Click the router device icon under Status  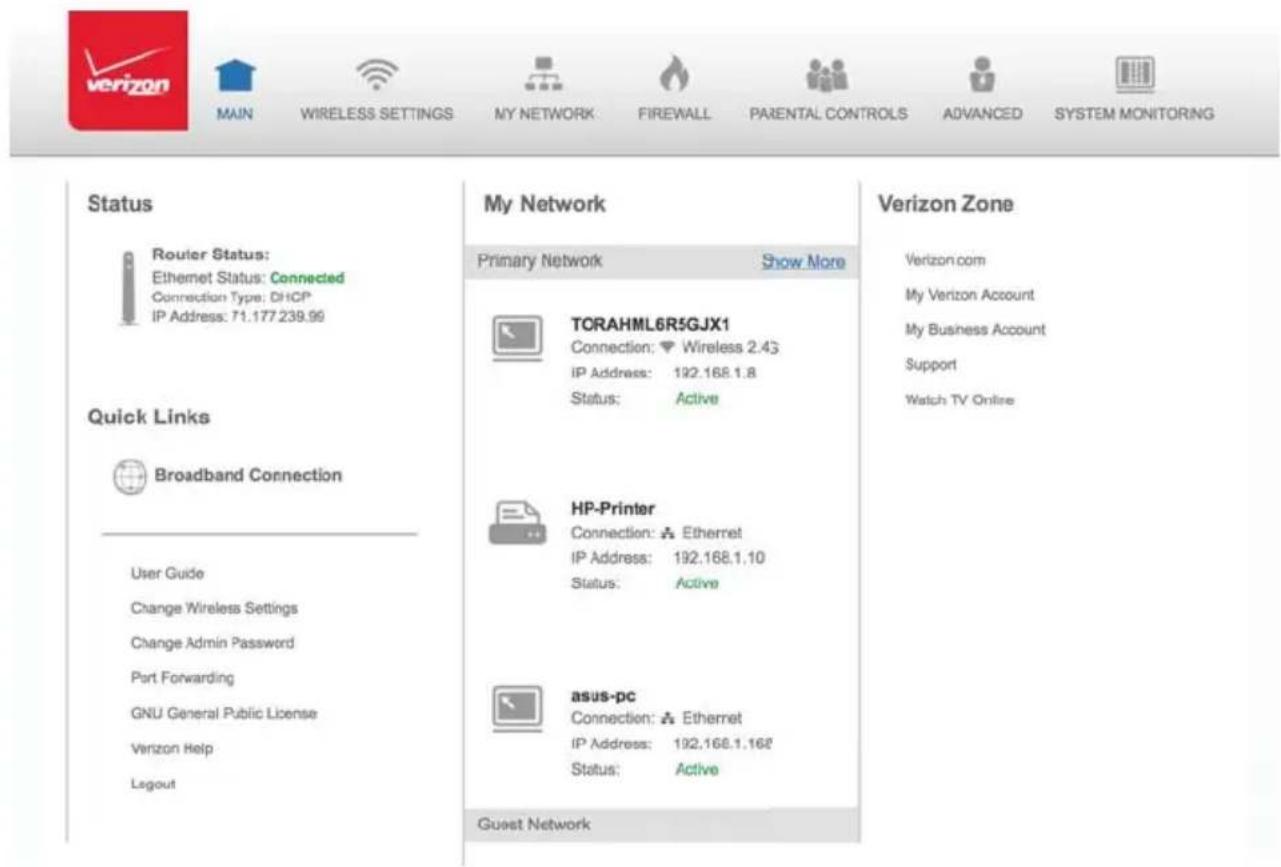(127, 287)
